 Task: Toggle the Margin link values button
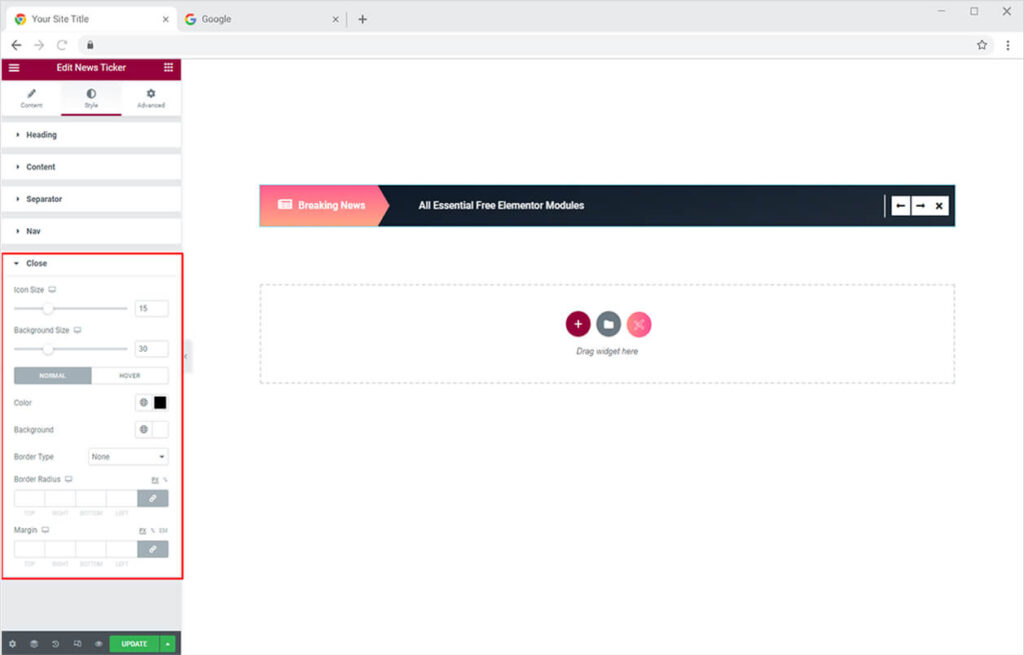(x=153, y=549)
